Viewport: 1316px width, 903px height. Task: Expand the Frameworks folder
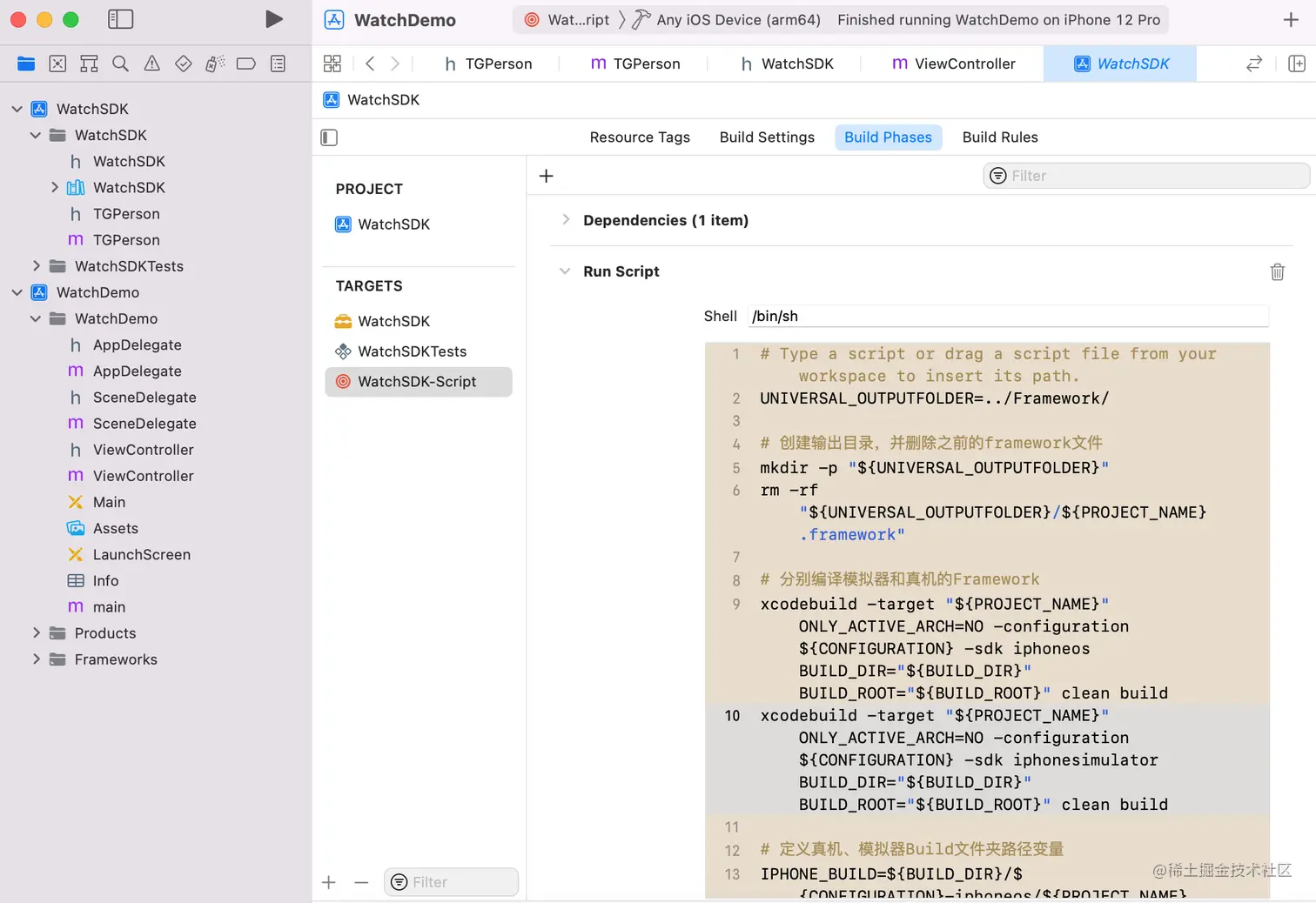36,659
